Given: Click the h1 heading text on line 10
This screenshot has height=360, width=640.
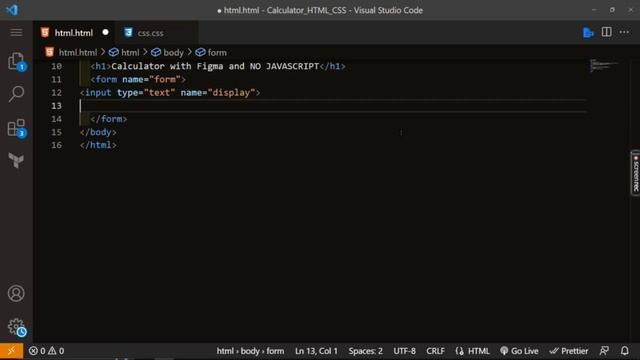Looking at the screenshot, I should click(215, 67).
